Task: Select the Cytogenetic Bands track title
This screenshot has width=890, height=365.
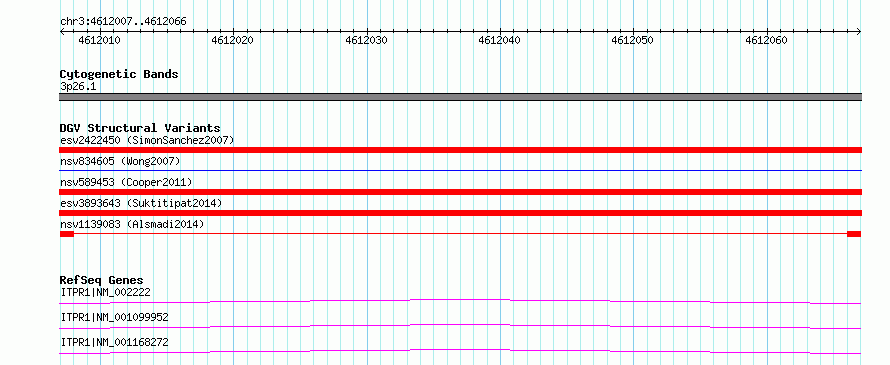Action: pyautogui.click(x=119, y=74)
